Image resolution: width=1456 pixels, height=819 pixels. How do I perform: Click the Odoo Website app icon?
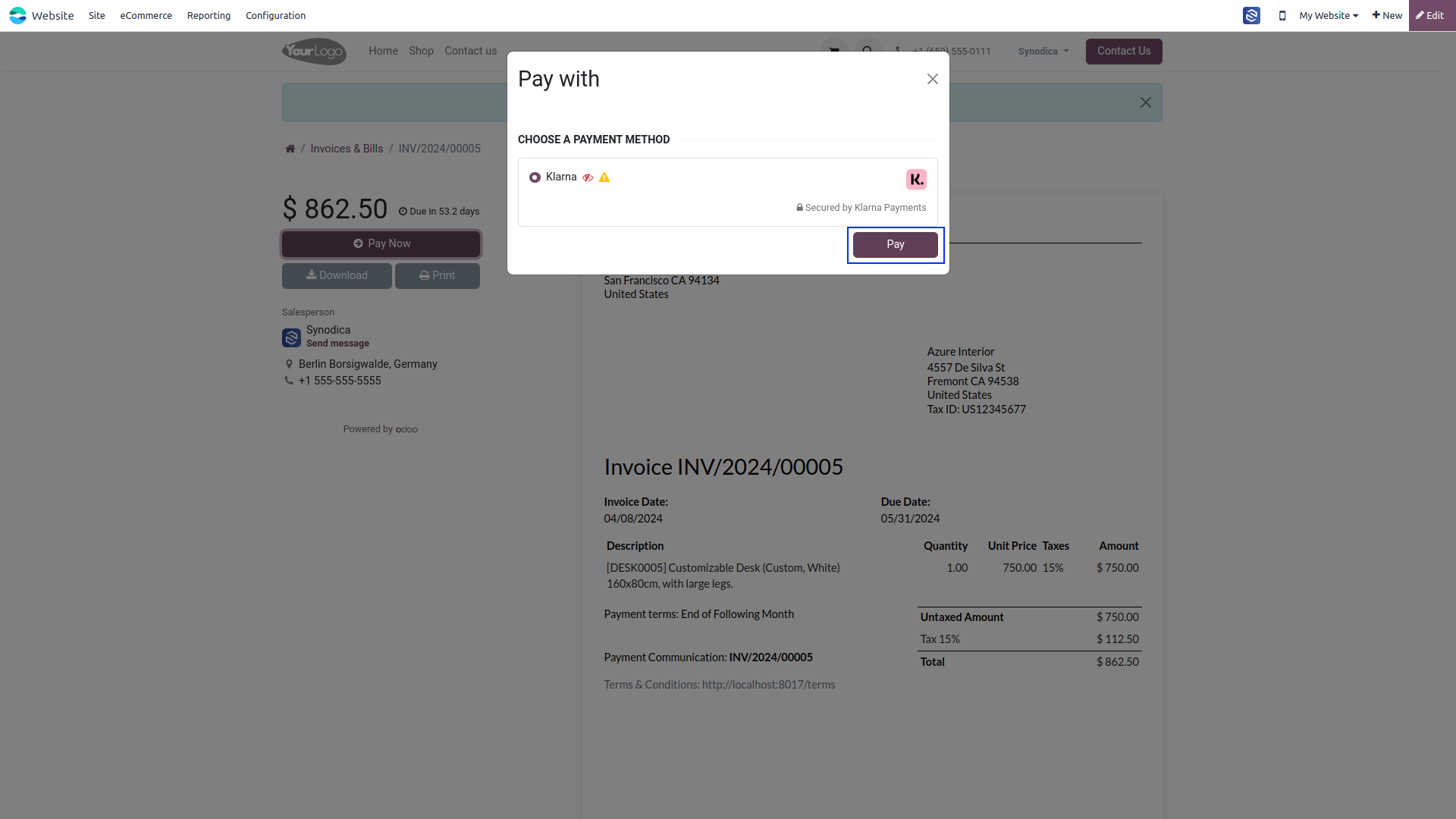[17, 15]
